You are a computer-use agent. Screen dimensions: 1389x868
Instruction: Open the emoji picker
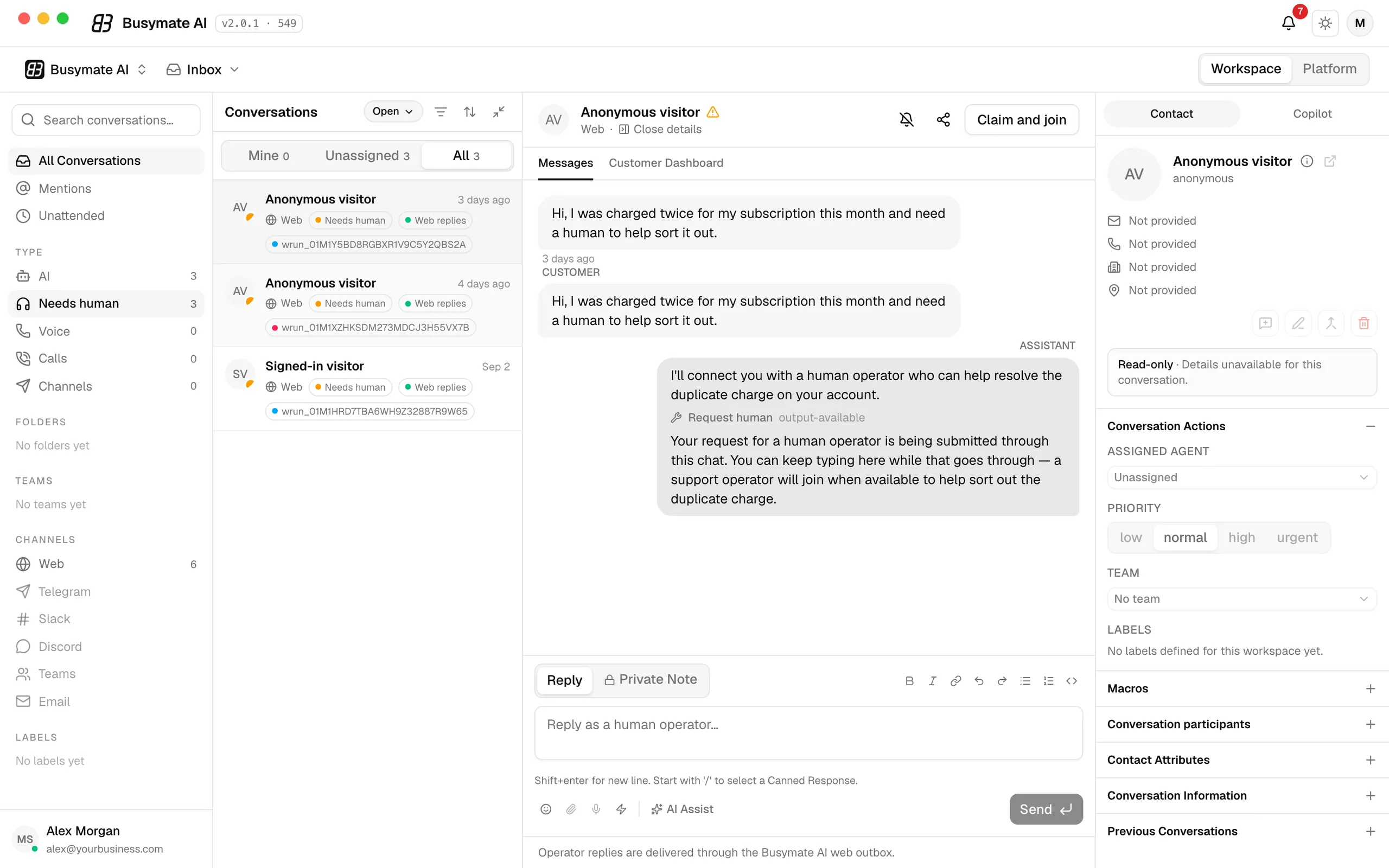[546, 809]
